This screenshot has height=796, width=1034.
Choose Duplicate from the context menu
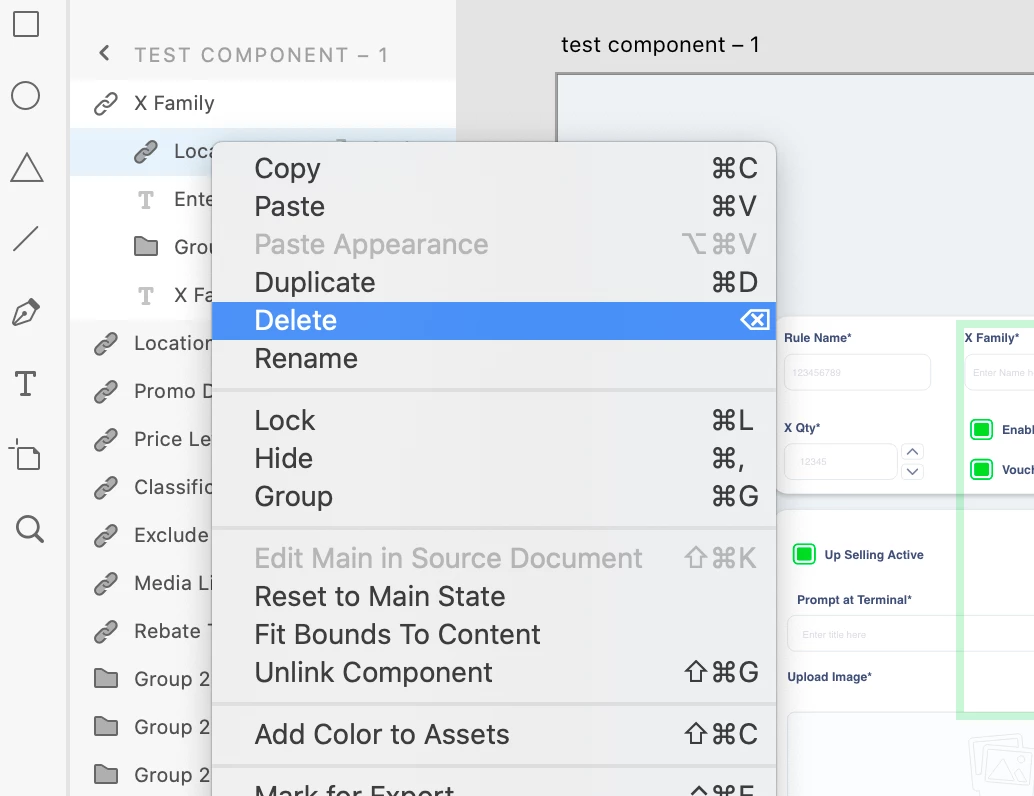[x=494, y=282]
